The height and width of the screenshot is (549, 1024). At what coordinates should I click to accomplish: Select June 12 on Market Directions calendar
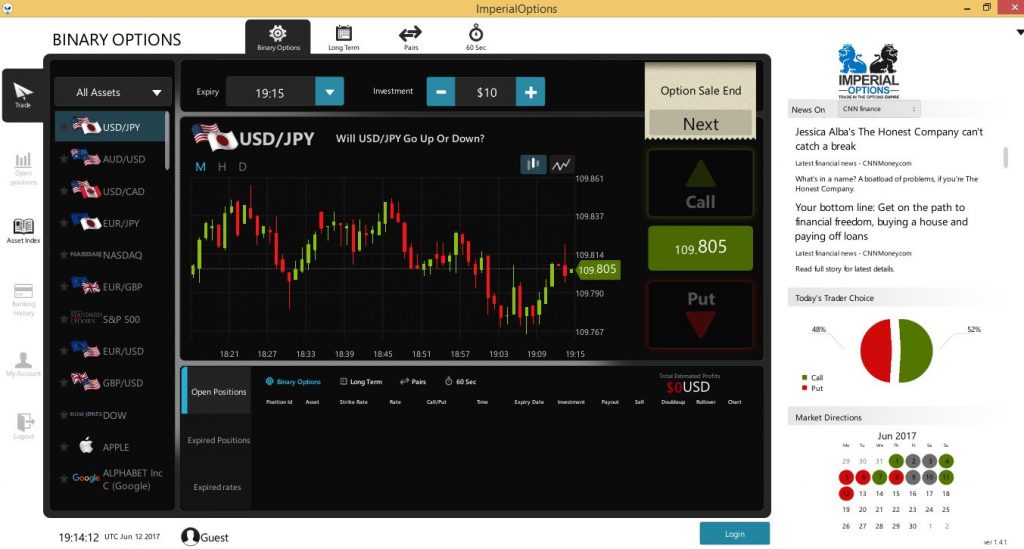click(x=846, y=494)
